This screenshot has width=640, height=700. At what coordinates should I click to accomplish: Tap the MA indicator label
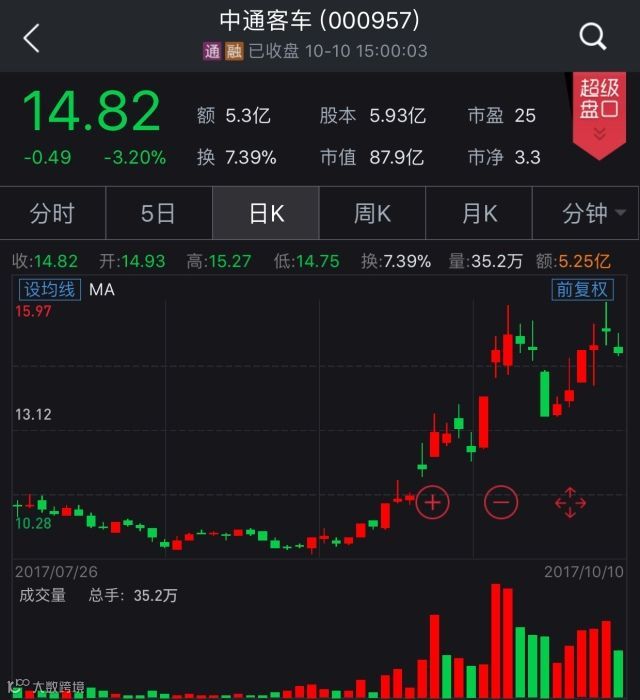(102, 290)
